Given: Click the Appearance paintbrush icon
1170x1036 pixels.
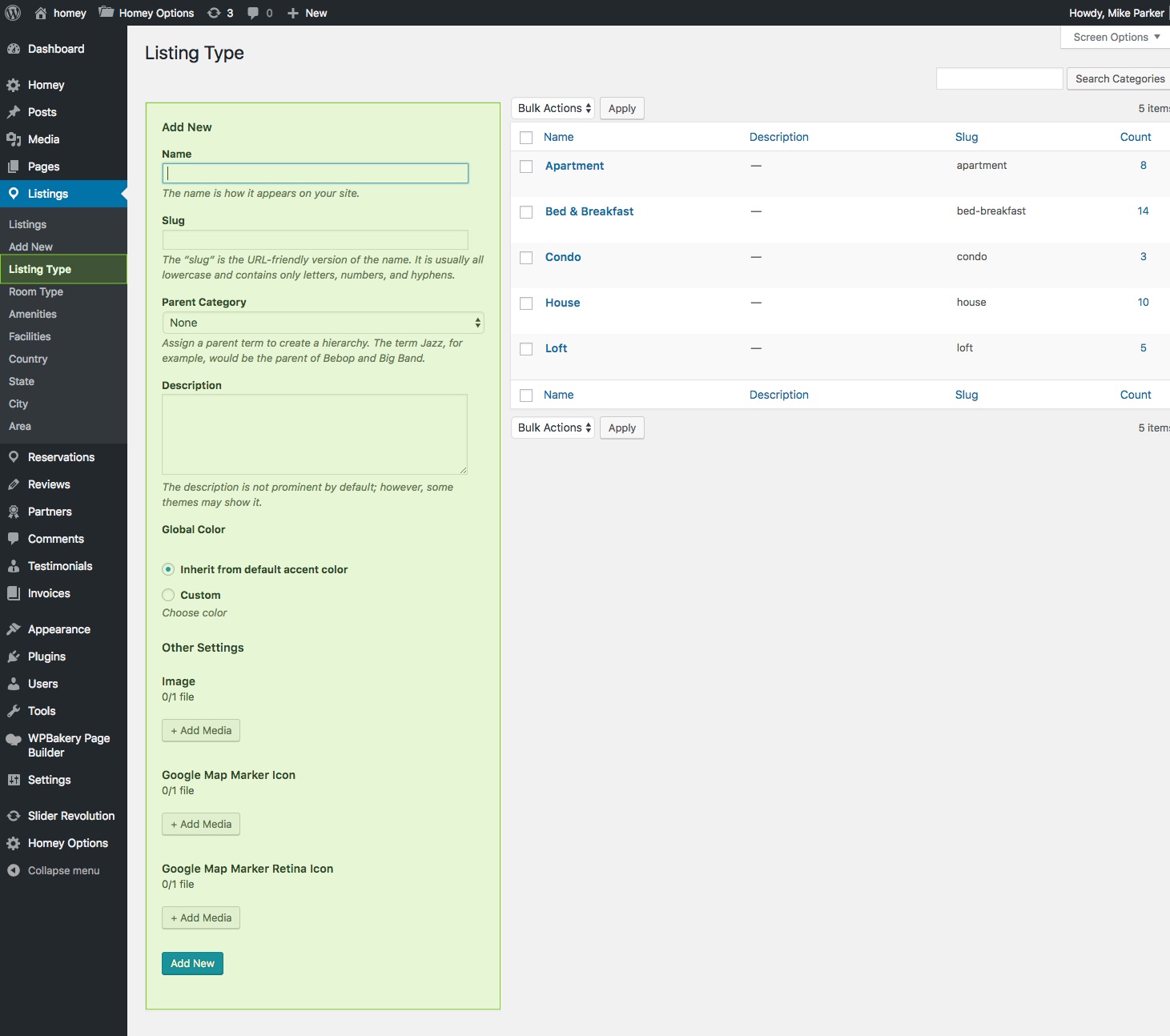Looking at the screenshot, I should [x=14, y=629].
